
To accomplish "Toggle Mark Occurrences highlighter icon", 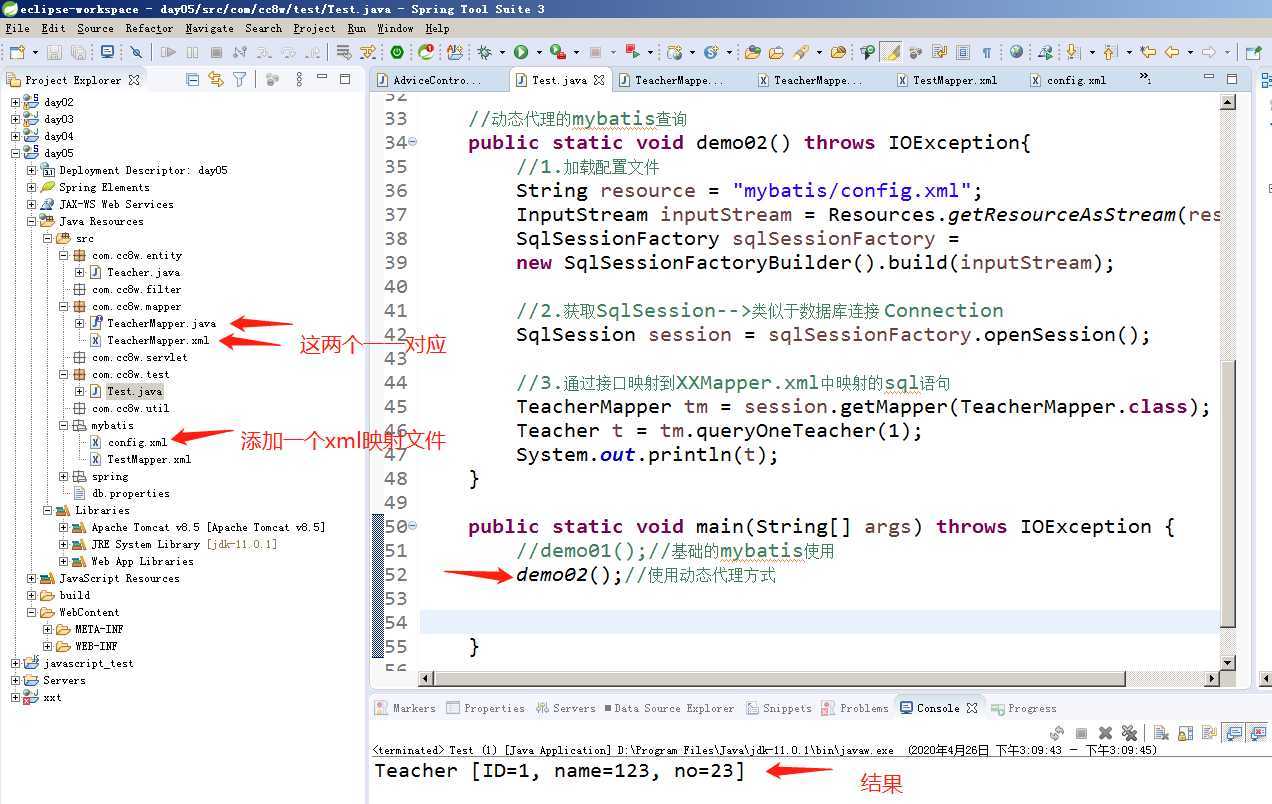I will [890, 52].
